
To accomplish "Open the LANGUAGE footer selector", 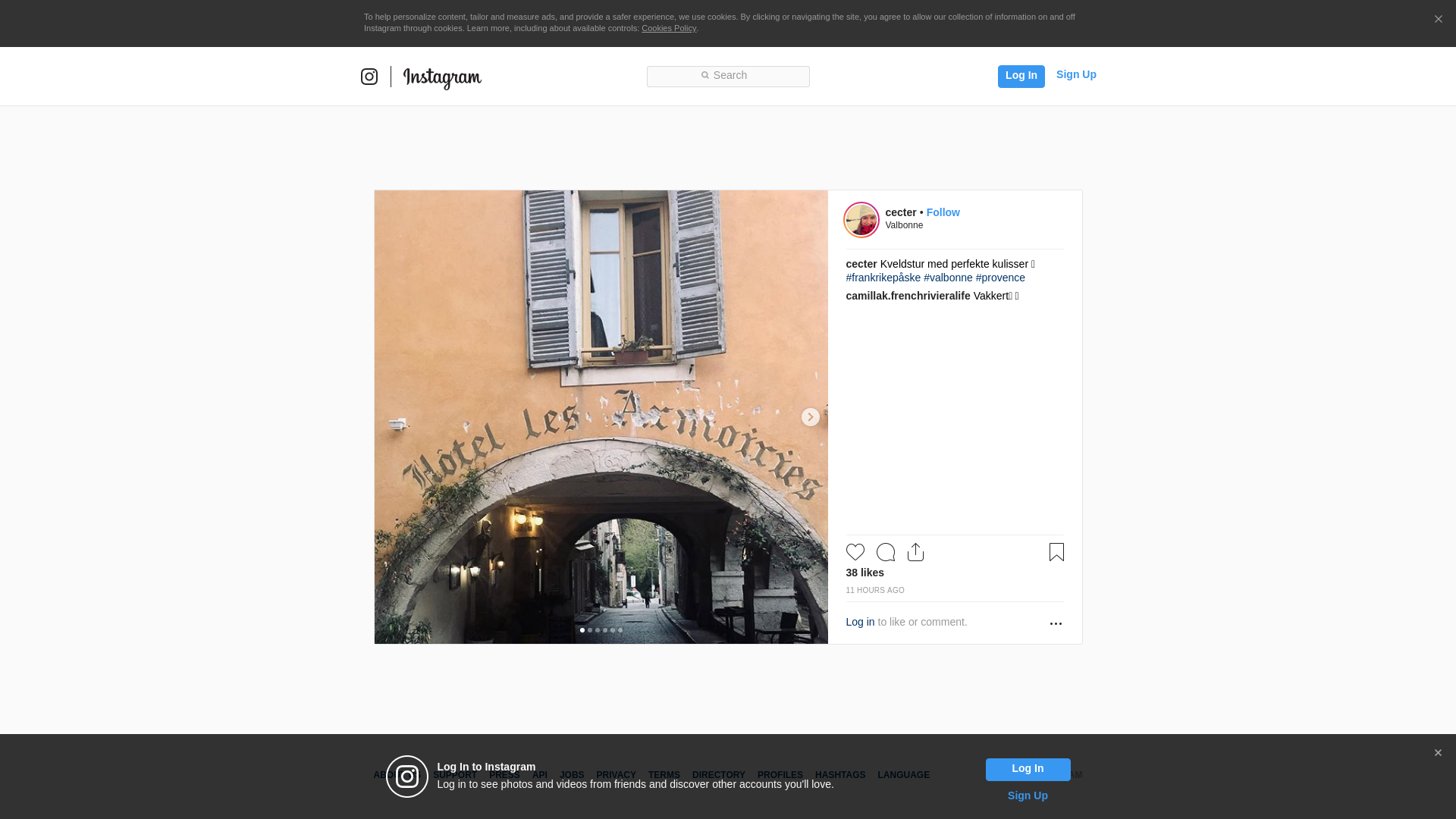I will pos(903,775).
